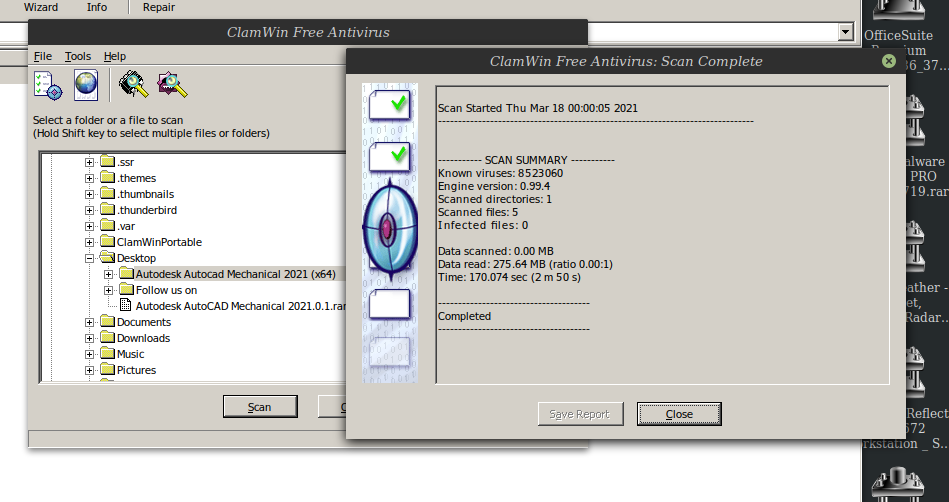Click the ClamWinPortable folder icon
Screen dimensions: 949x502
[x=107, y=242]
